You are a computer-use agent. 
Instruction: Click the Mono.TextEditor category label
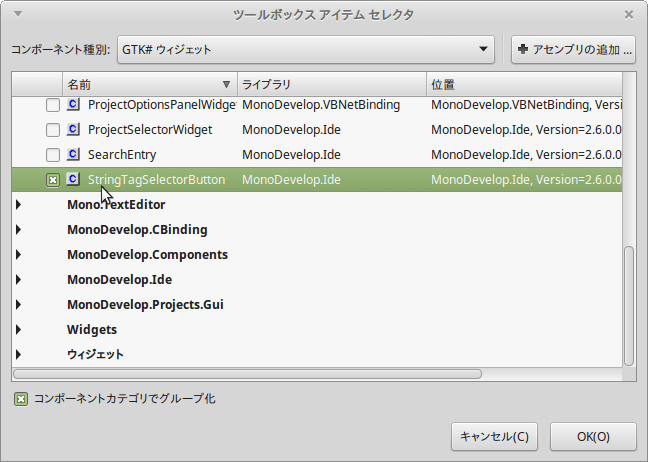click(116, 205)
